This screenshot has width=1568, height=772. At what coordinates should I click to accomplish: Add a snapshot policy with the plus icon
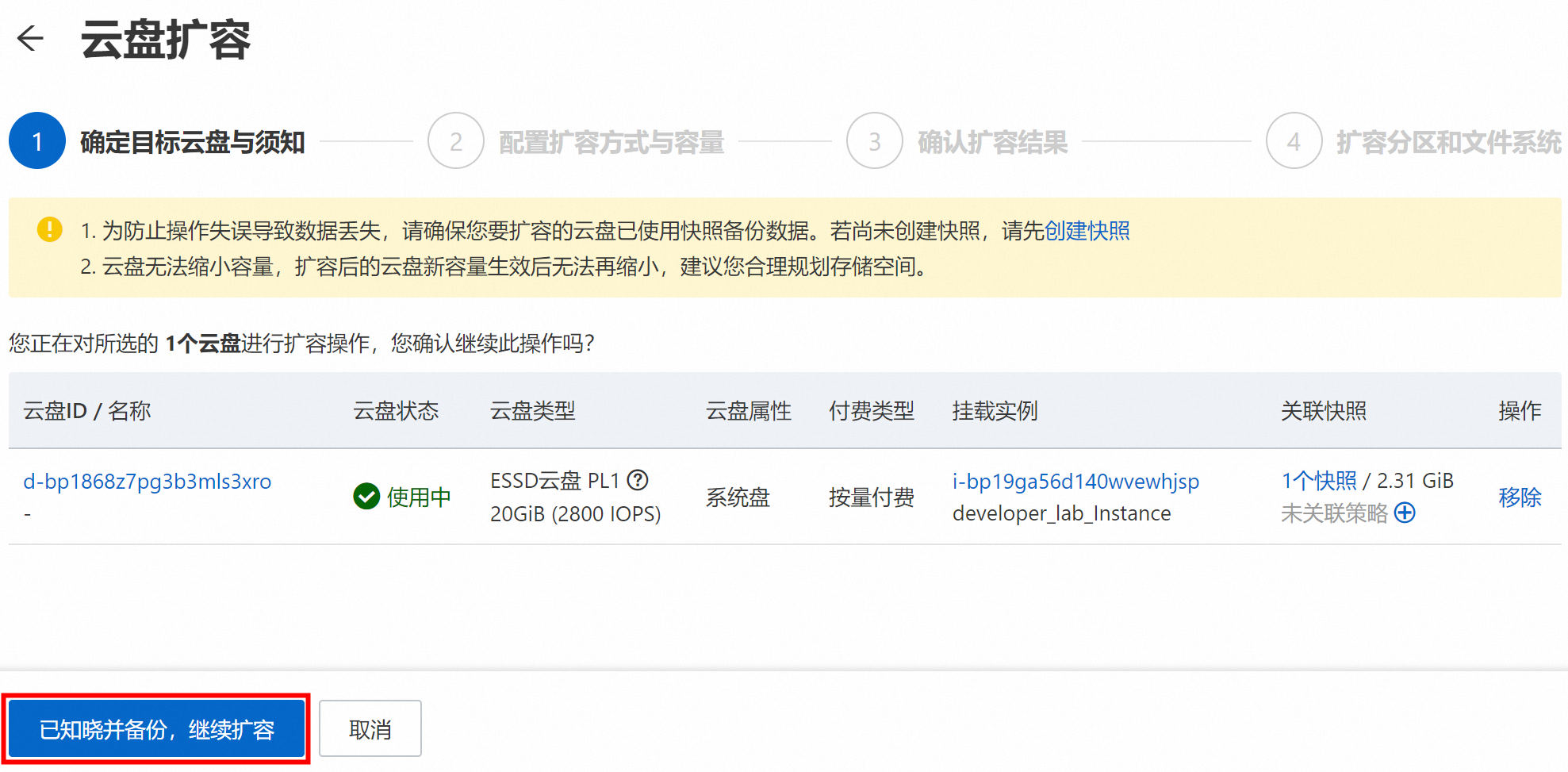coord(1405,513)
